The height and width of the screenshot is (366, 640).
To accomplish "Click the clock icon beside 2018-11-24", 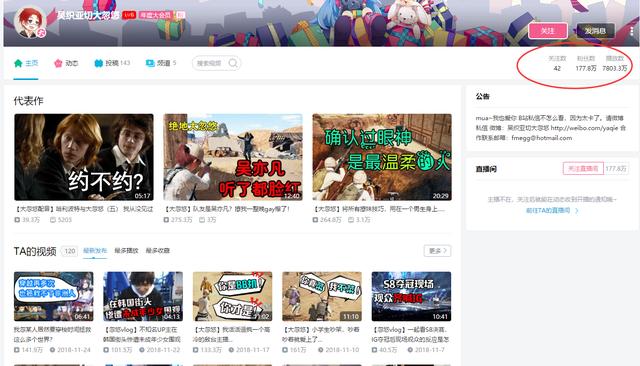I will tap(52, 350).
